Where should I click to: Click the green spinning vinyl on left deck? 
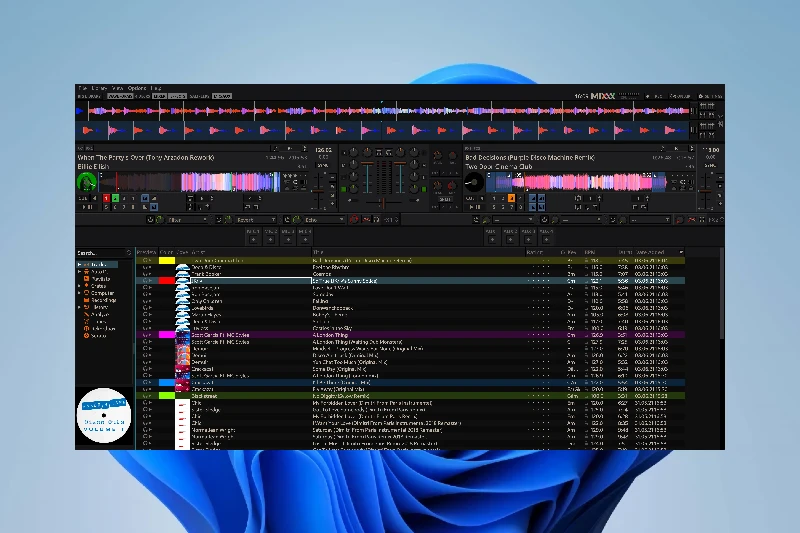88,182
